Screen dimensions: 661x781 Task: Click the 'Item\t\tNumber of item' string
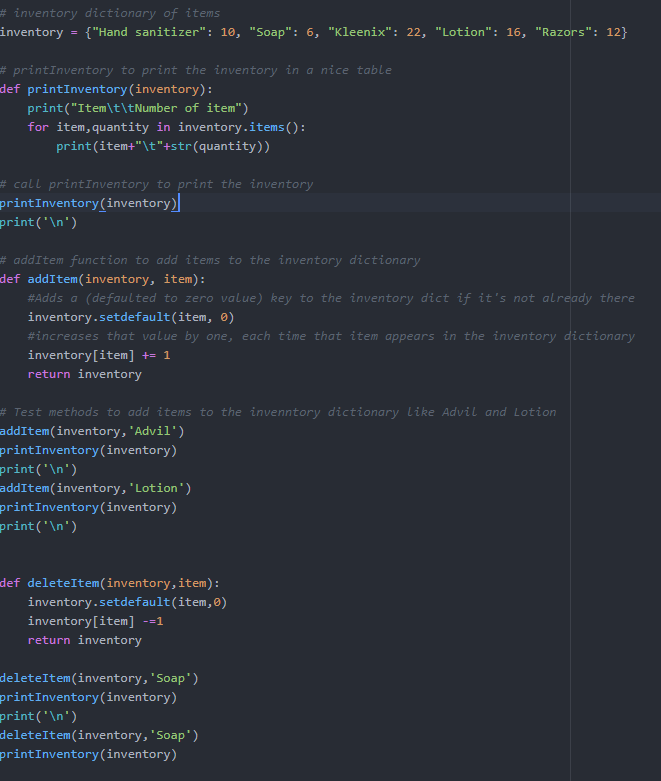point(156,108)
